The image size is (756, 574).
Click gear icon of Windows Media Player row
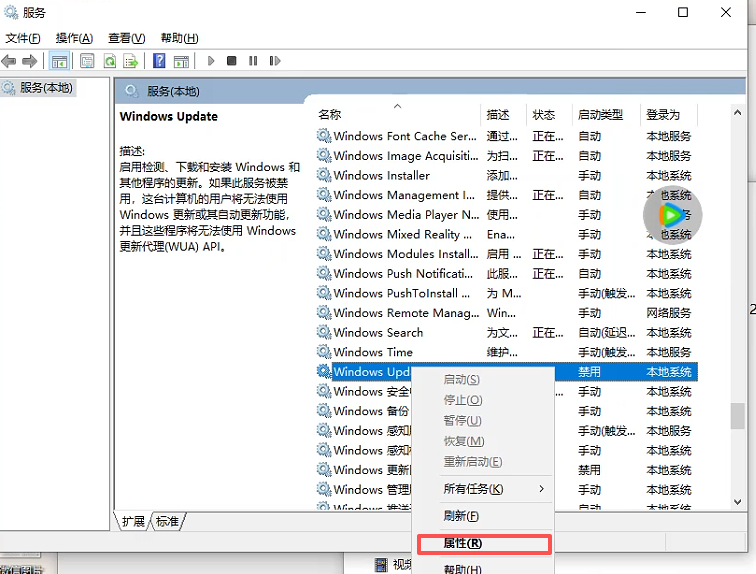point(324,214)
